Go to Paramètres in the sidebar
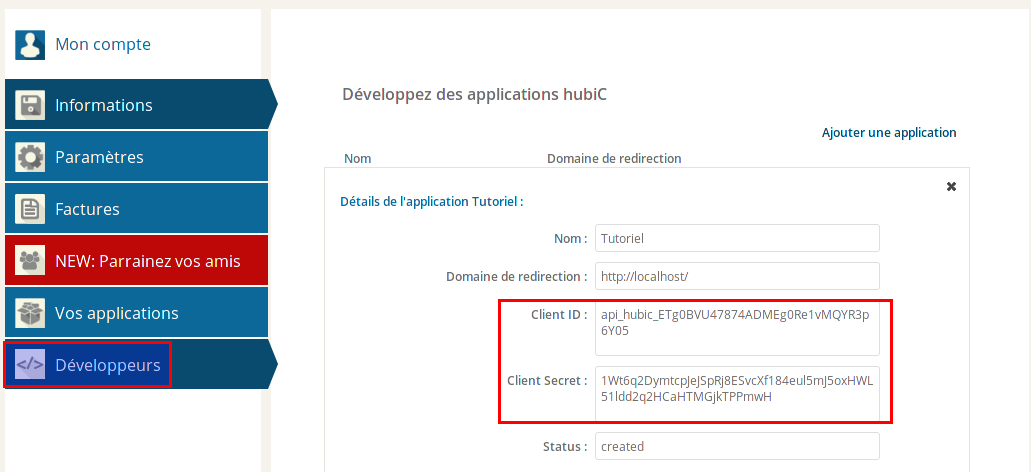The height and width of the screenshot is (472, 1031). click(137, 156)
